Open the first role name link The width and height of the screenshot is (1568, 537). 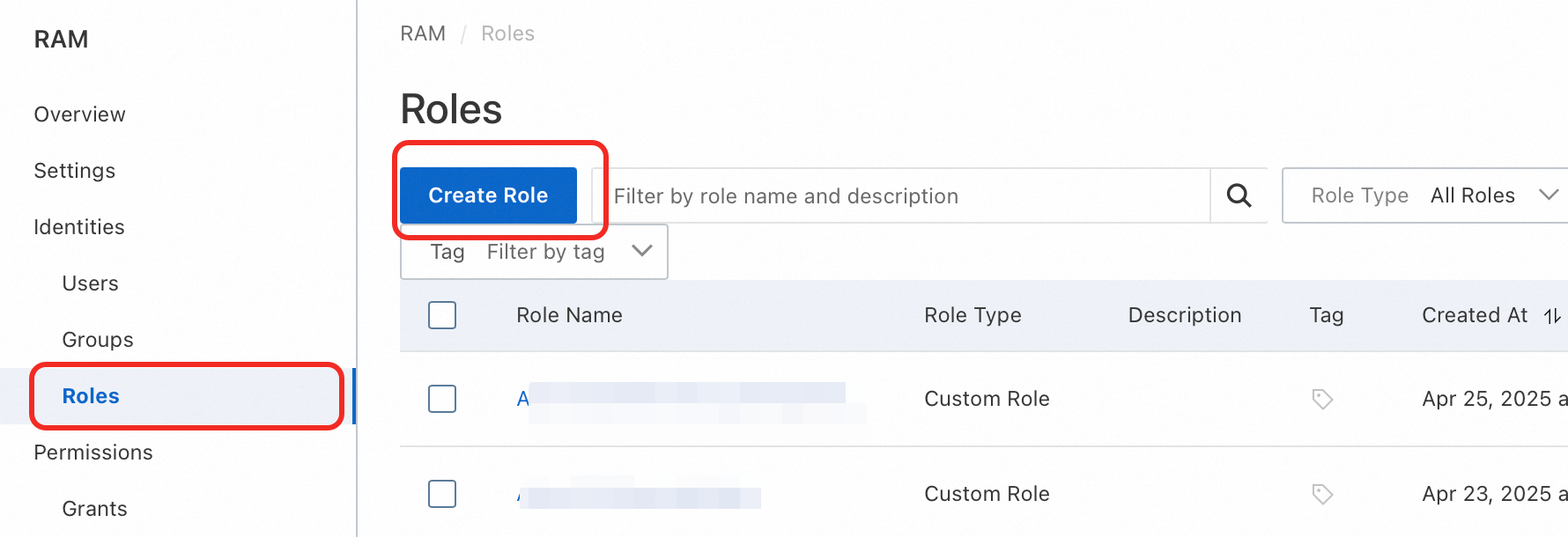(522, 399)
